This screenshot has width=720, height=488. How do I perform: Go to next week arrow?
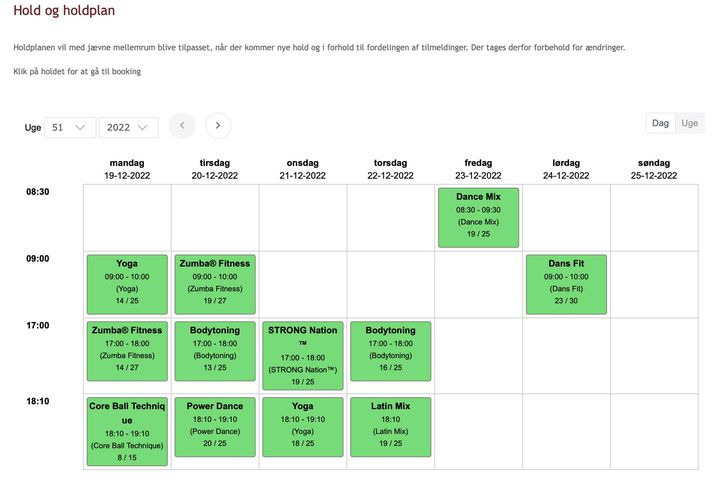[x=218, y=126]
